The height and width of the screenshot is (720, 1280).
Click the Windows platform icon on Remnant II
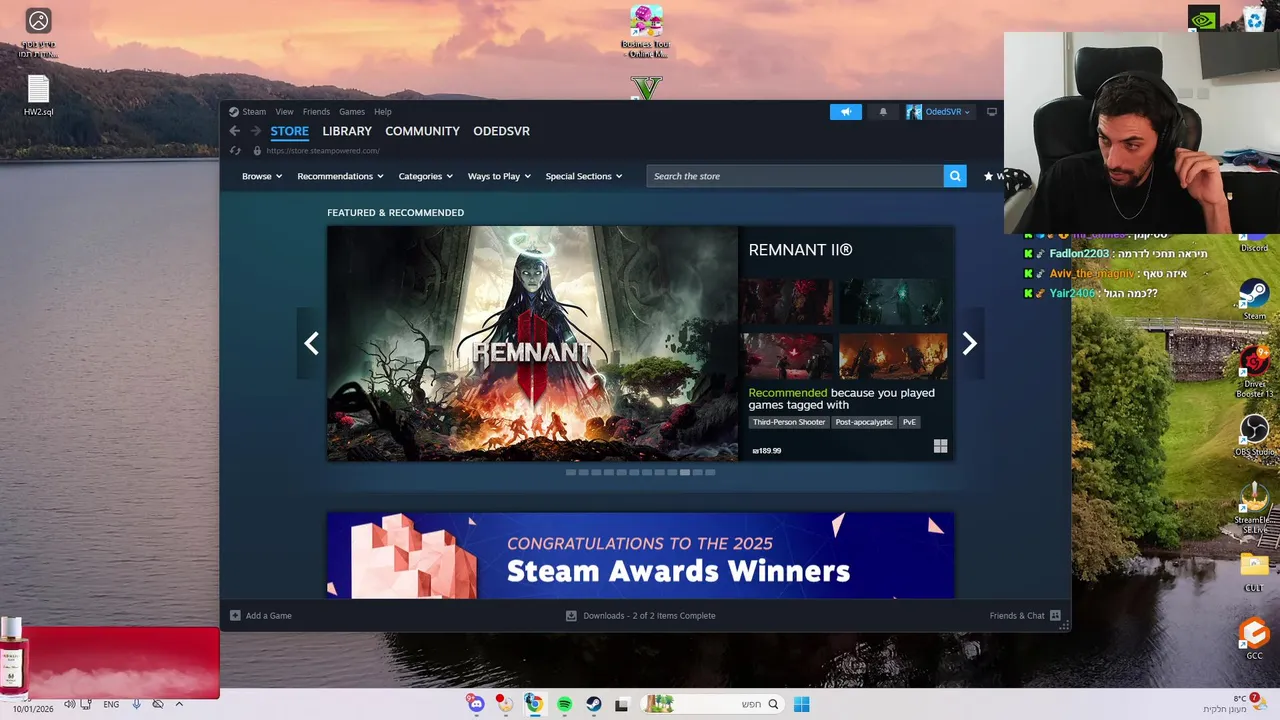[x=940, y=446]
